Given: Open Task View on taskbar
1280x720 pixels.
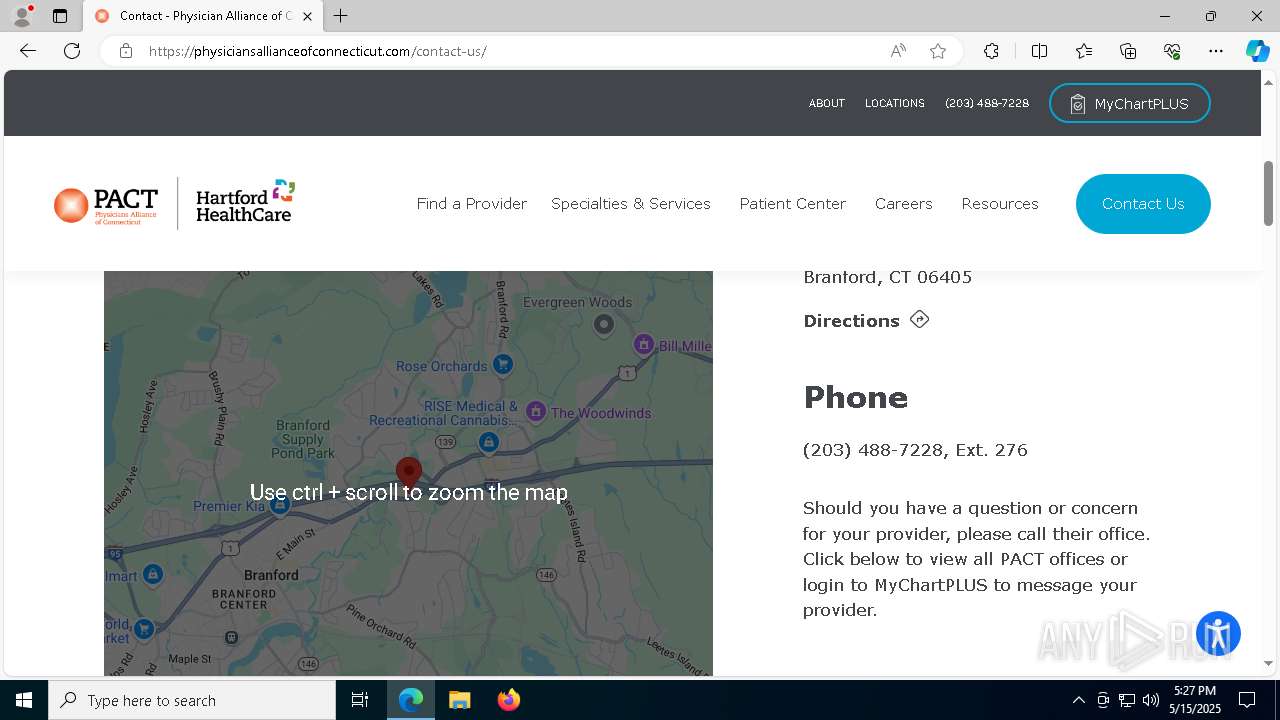Looking at the screenshot, I should pos(360,700).
